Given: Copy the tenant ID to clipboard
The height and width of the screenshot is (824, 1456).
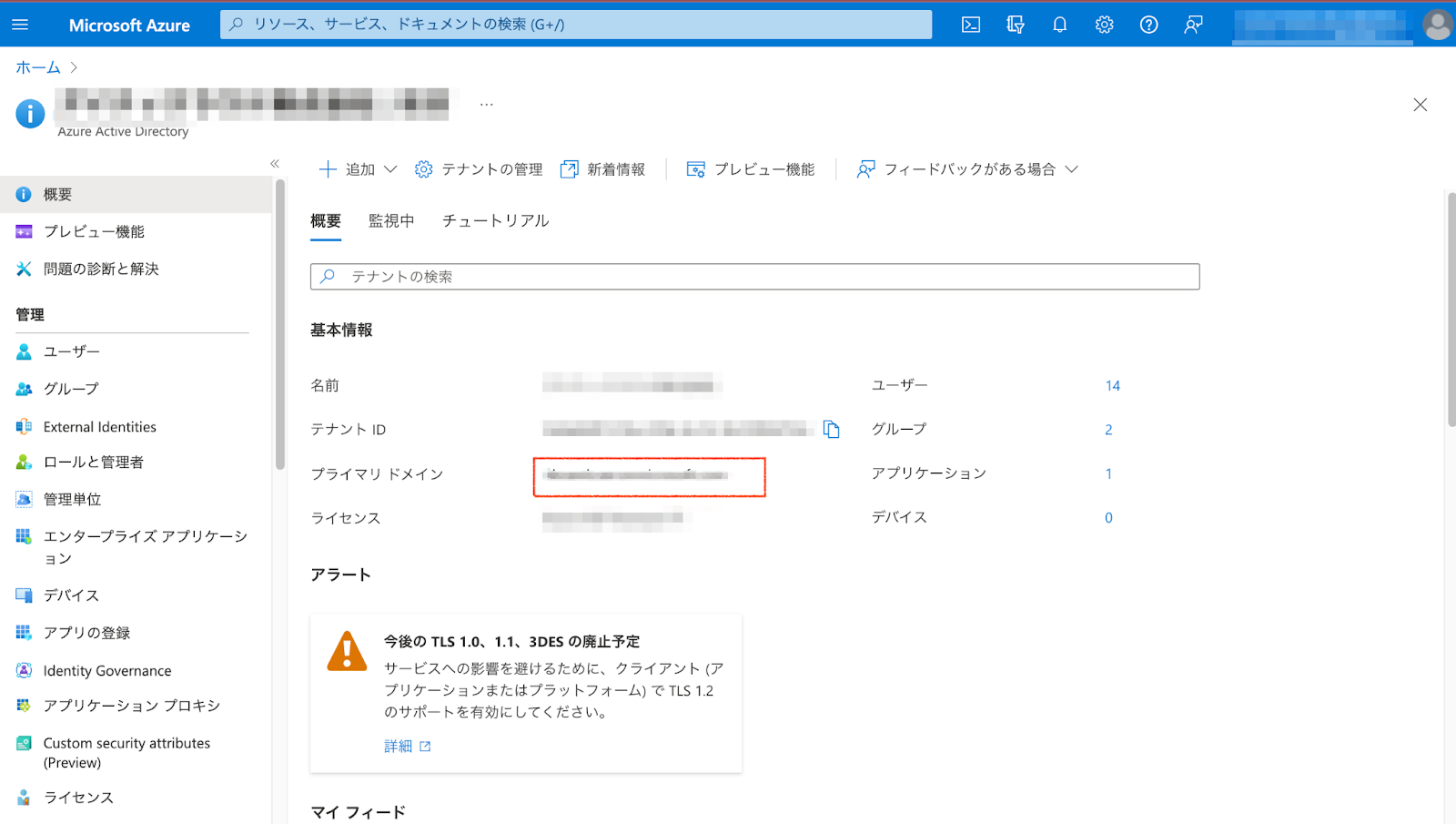Looking at the screenshot, I should 831,429.
